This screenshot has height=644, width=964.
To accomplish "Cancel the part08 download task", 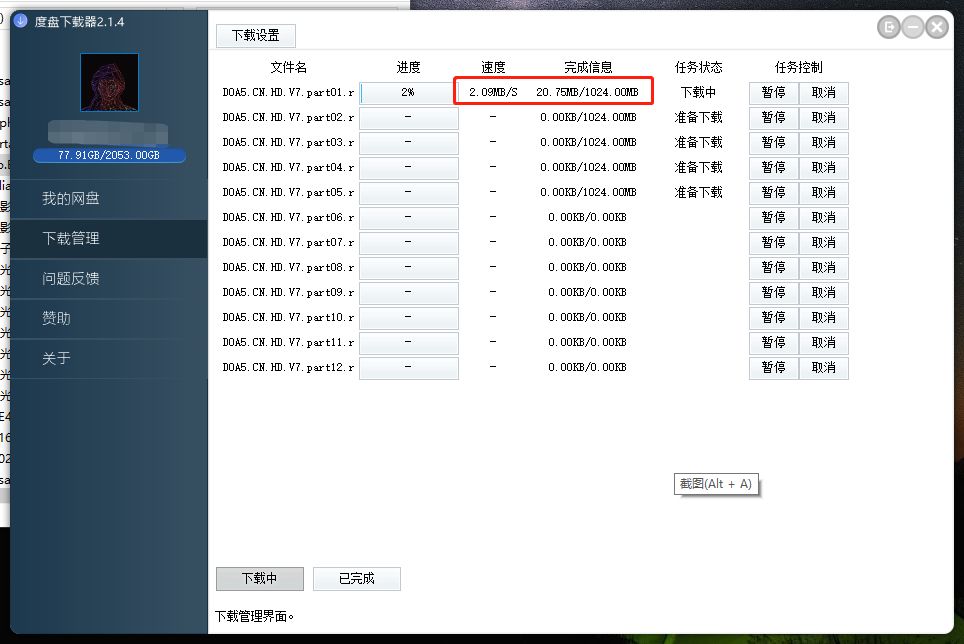I will tap(824, 267).
